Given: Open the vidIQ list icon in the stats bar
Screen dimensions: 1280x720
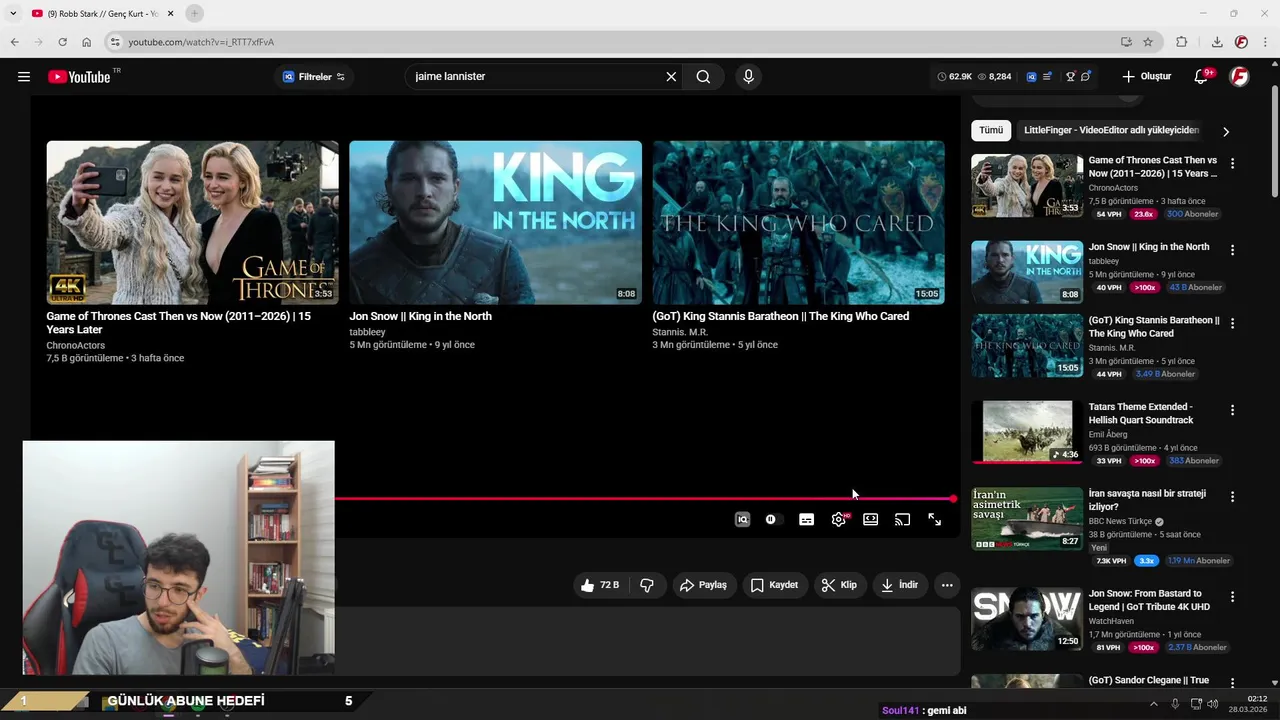Looking at the screenshot, I should click(x=1047, y=77).
